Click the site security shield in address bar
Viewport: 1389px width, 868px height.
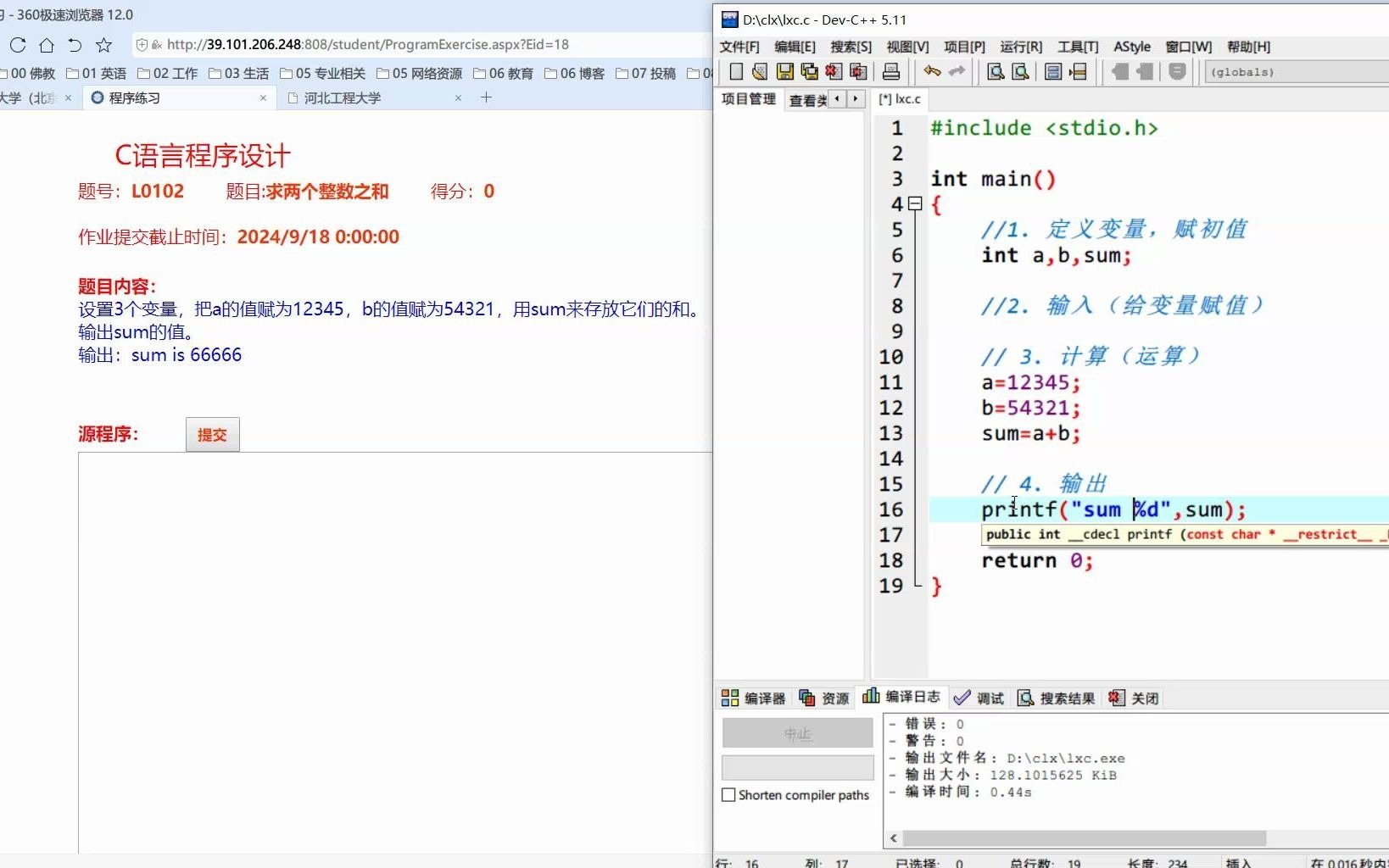[142, 45]
